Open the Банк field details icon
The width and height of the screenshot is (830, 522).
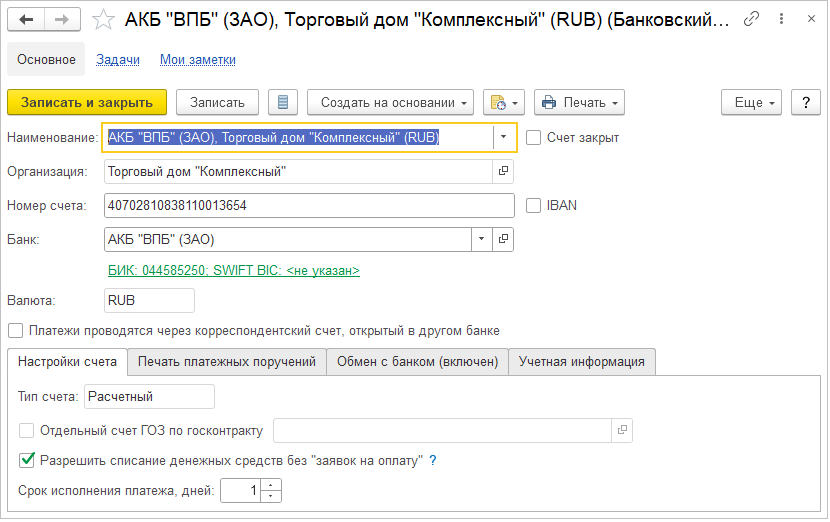coord(503,240)
